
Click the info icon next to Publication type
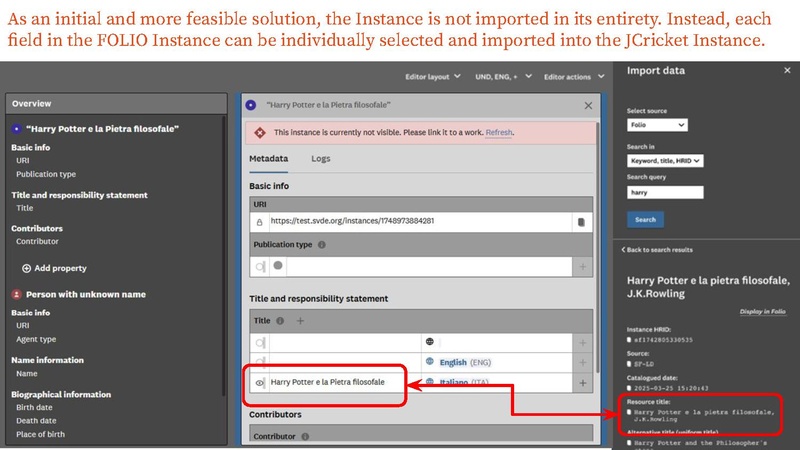coord(322,244)
